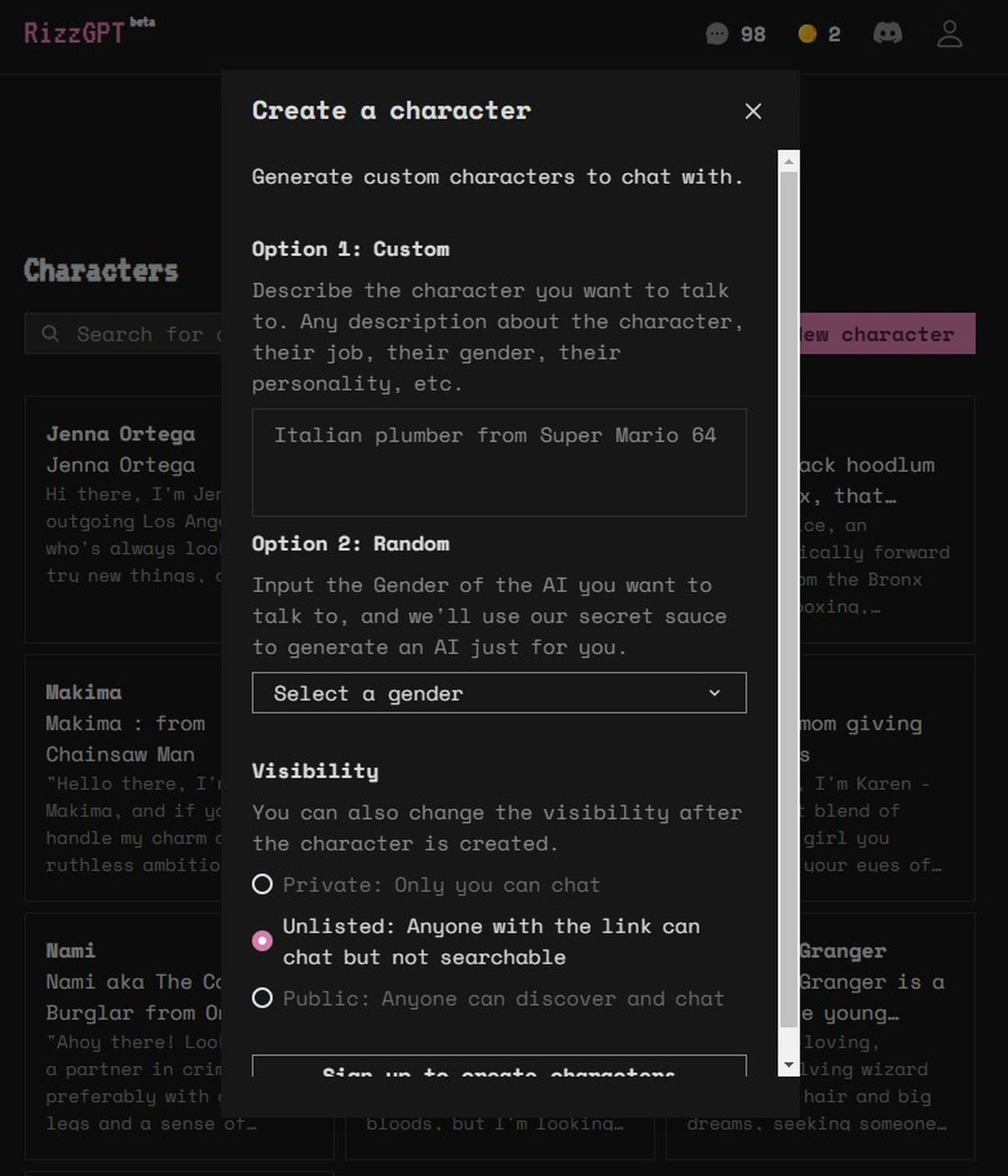1008x1176 pixels.
Task: Click the Search for characters field
Action: pyautogui.click(x=123, y=333)
